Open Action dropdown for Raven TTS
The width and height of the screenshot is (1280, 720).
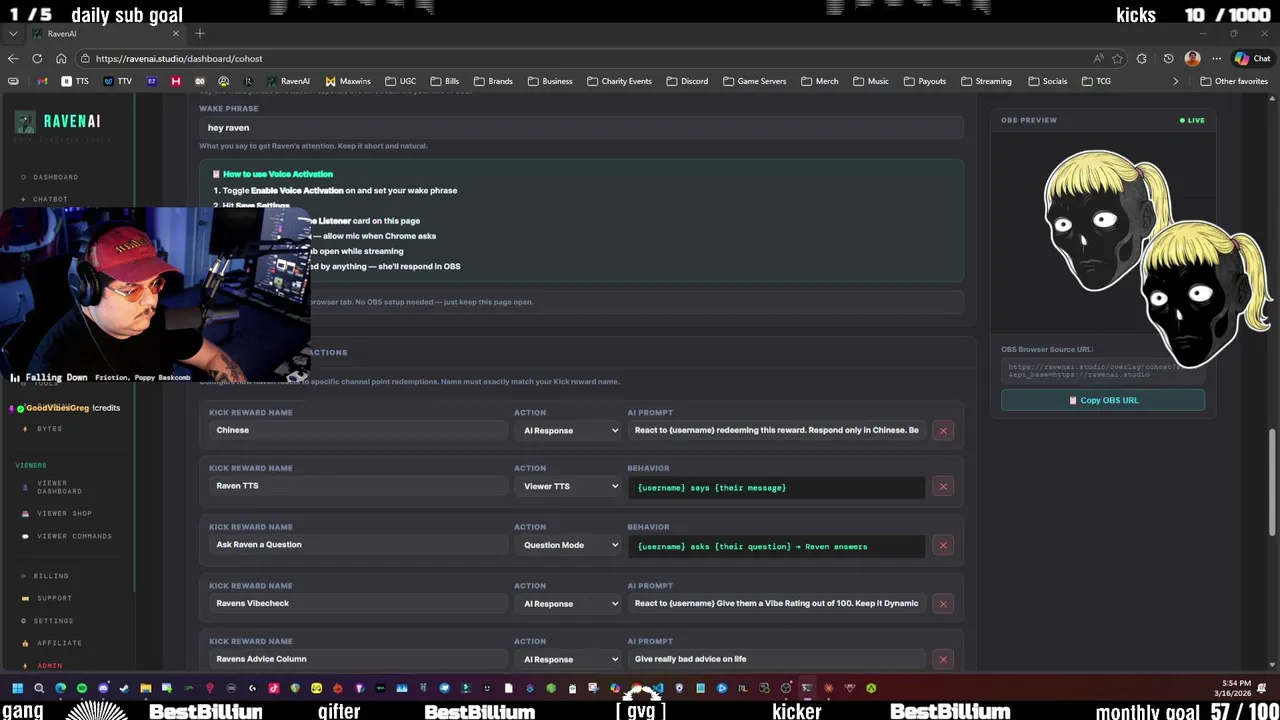click(570, 487)
